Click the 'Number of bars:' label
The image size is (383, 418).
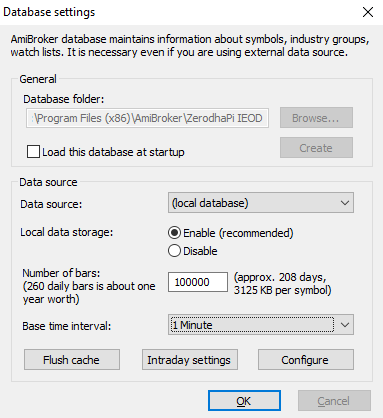click(x=61, y=273)
